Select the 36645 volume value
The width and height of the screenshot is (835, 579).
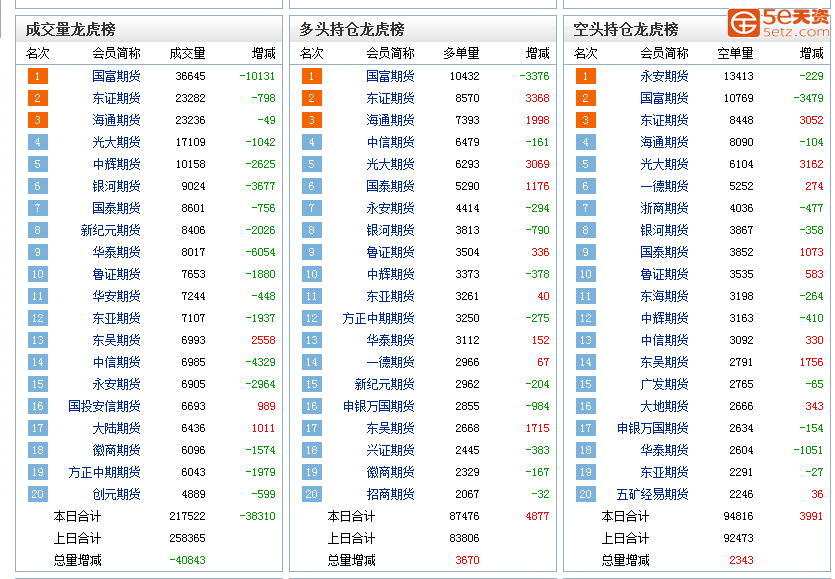[190, 76]
